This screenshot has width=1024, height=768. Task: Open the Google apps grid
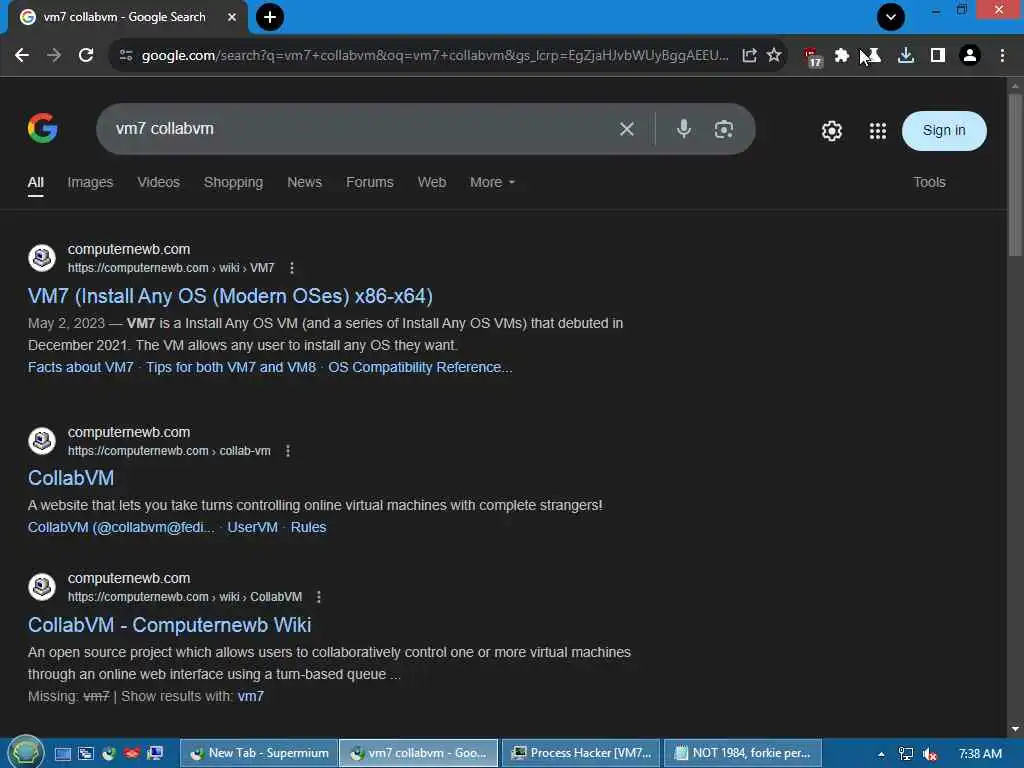[x=878, y=131]
